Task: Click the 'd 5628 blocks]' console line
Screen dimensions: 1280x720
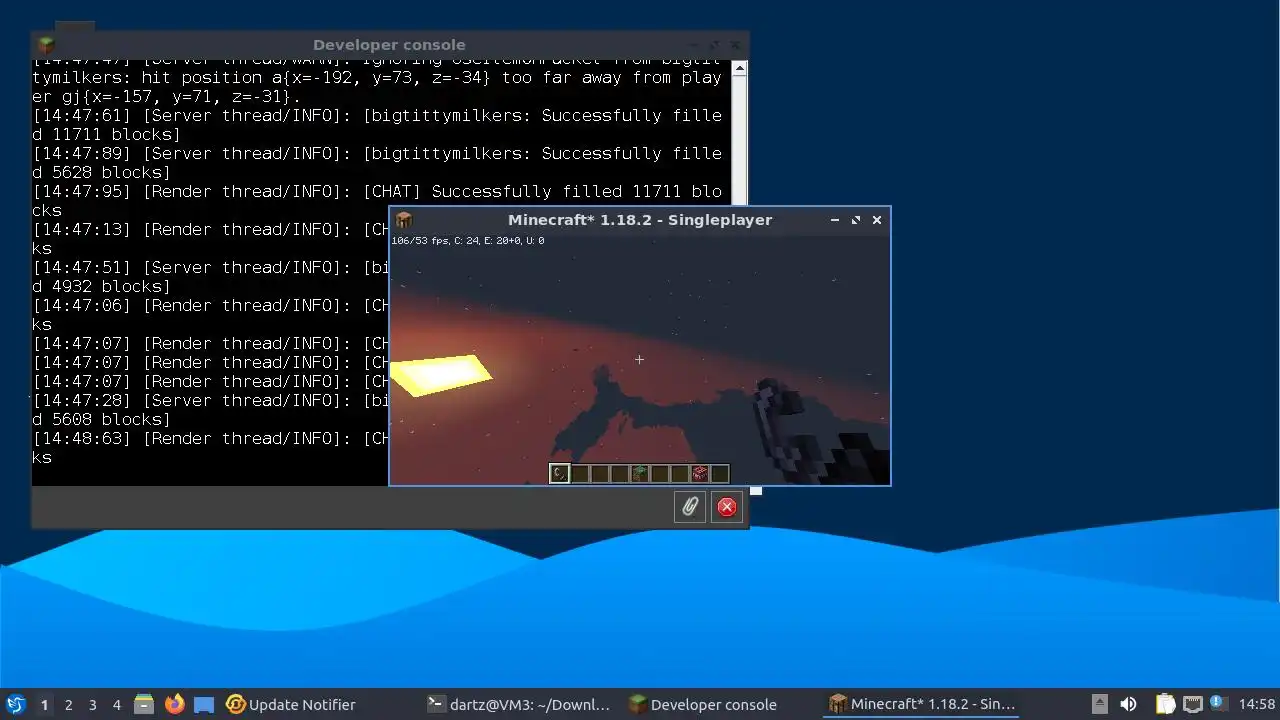Action: (102, 172)
